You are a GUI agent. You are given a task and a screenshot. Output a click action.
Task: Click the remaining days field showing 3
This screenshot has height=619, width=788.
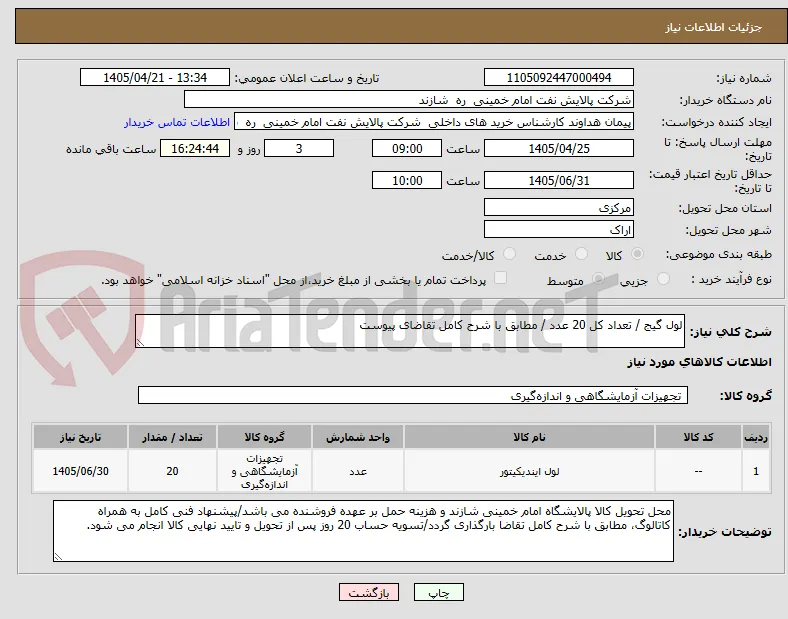(x=299, y=148)
